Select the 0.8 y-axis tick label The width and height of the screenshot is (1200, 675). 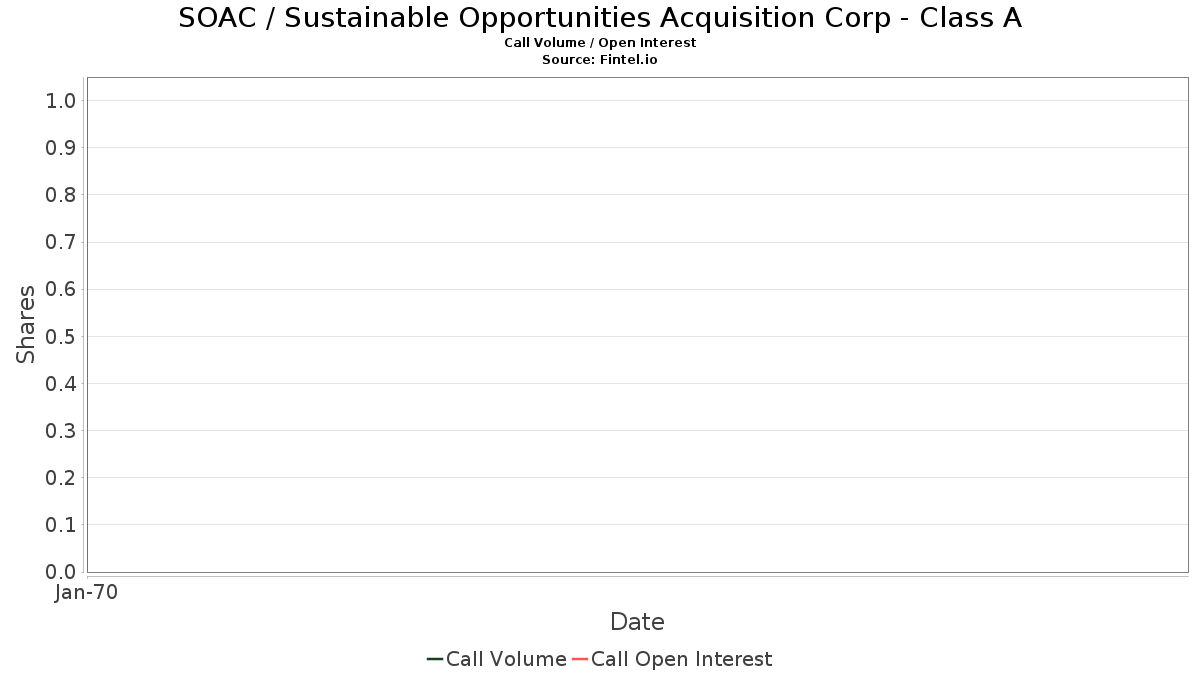pos(61,195)
